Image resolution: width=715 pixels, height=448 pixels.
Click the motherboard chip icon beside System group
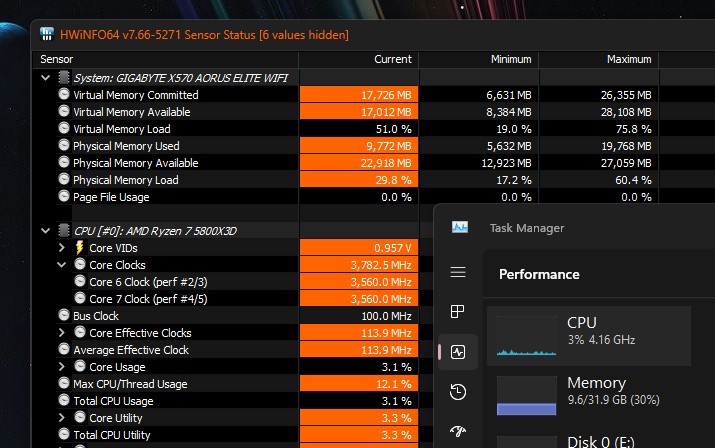pos(64,77)
